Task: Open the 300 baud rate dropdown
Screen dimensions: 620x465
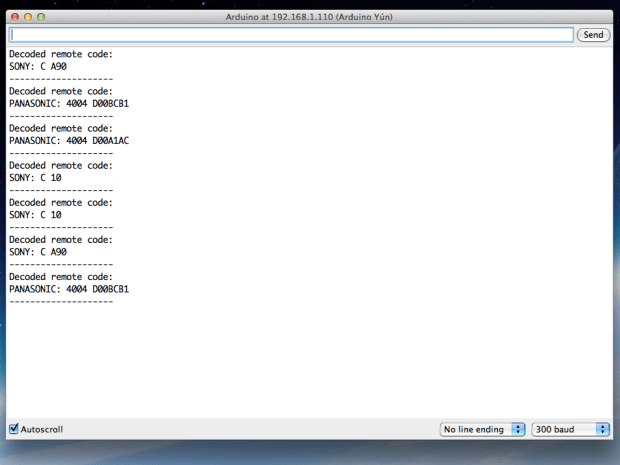Action: (x=571, y=429)
